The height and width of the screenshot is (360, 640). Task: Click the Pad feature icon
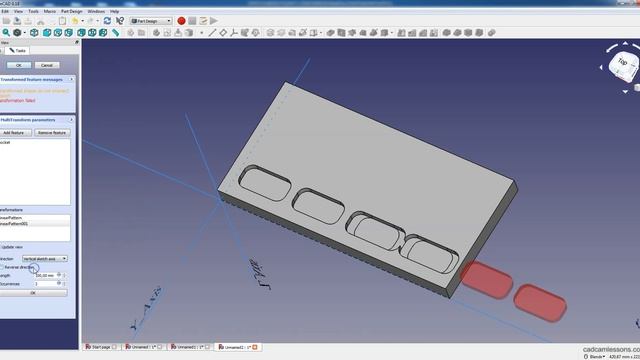[x=270, y=33]
